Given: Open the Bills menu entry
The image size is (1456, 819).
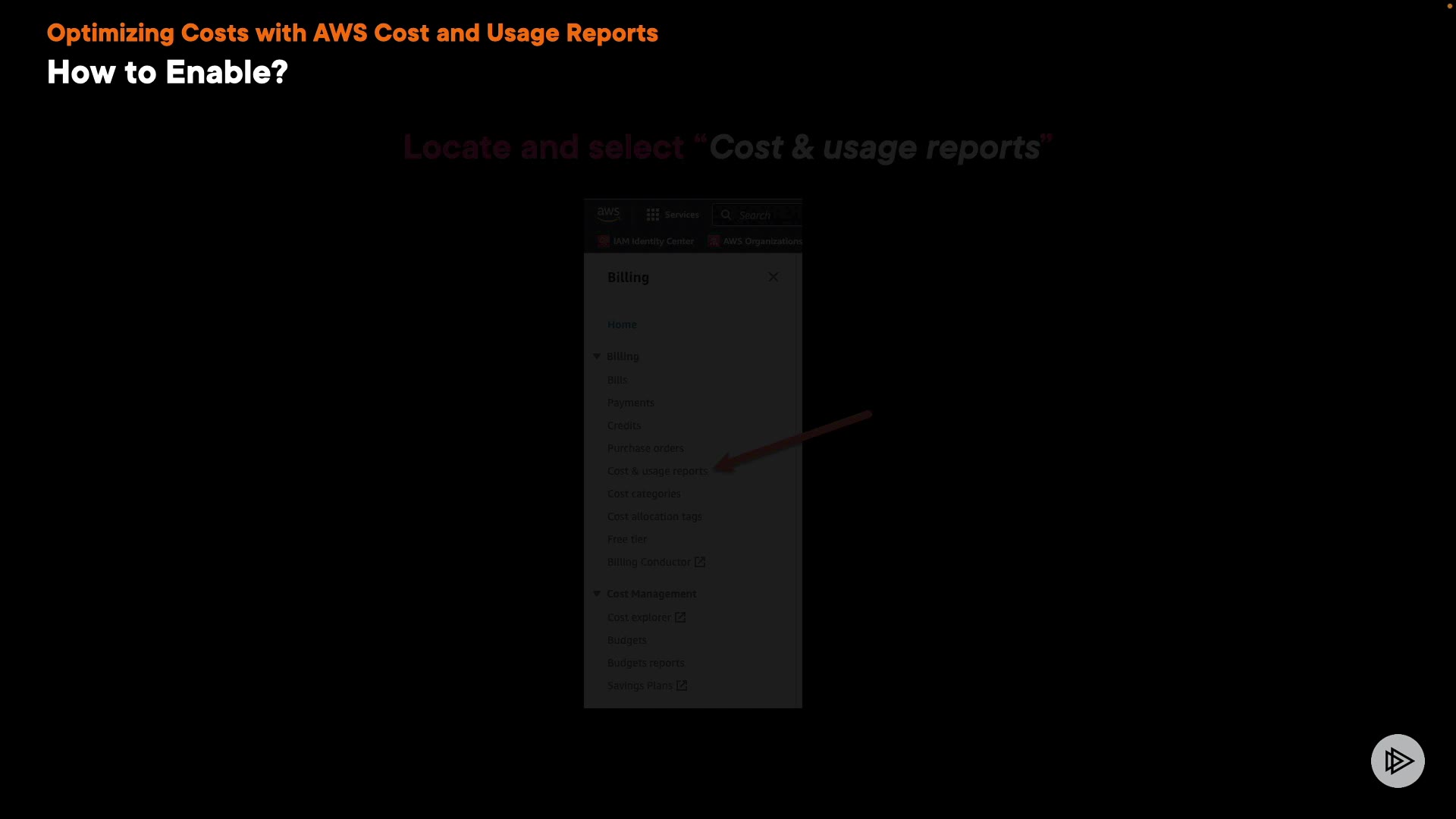Looking at the screenshot, I should coord(617,380).
